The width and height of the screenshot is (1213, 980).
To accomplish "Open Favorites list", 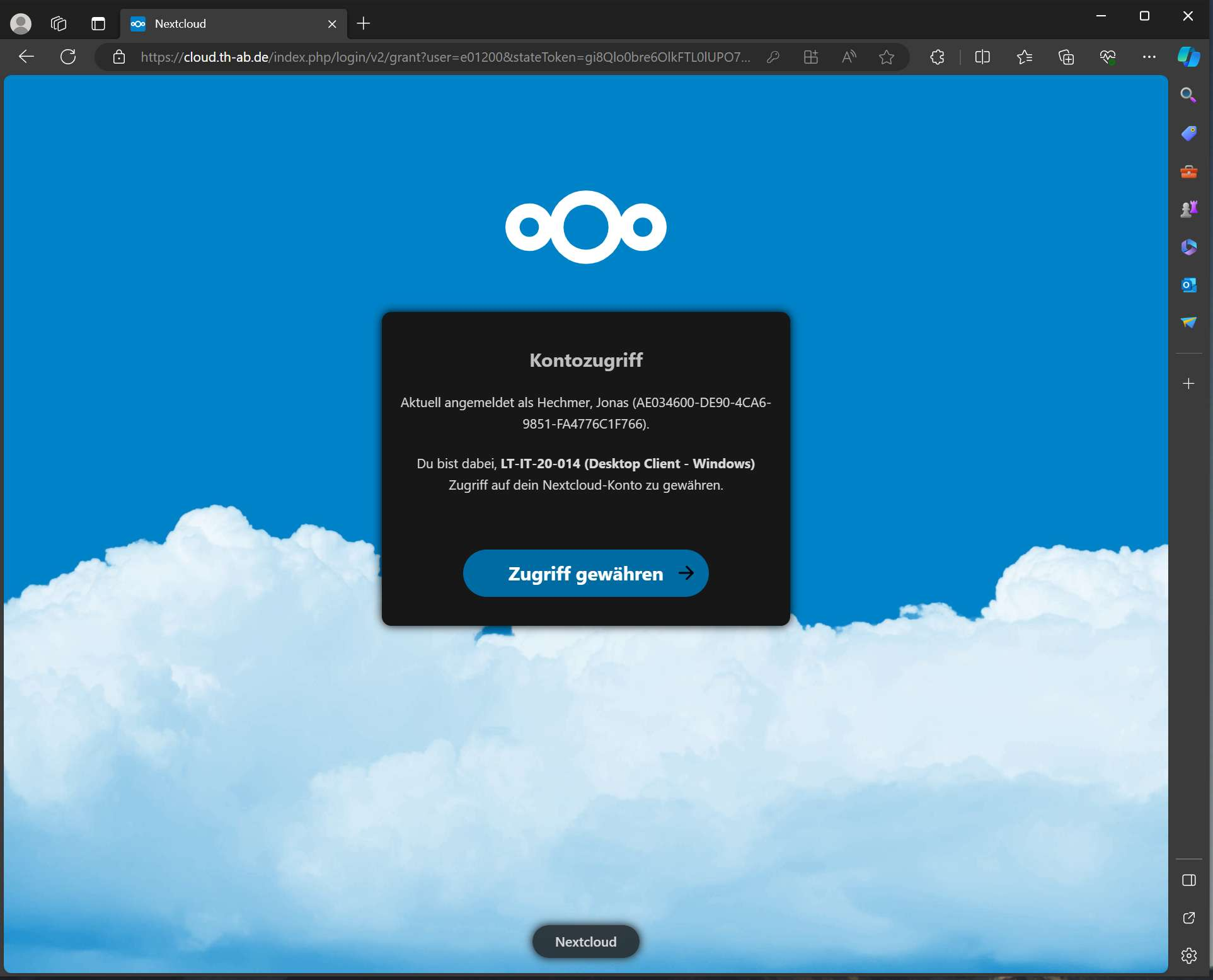I will click(x=1025, y=57).
